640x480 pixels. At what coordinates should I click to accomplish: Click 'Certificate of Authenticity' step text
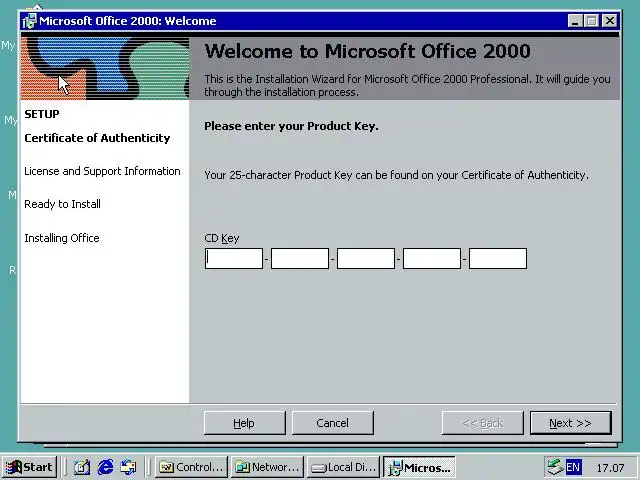[x=97, y=138]
